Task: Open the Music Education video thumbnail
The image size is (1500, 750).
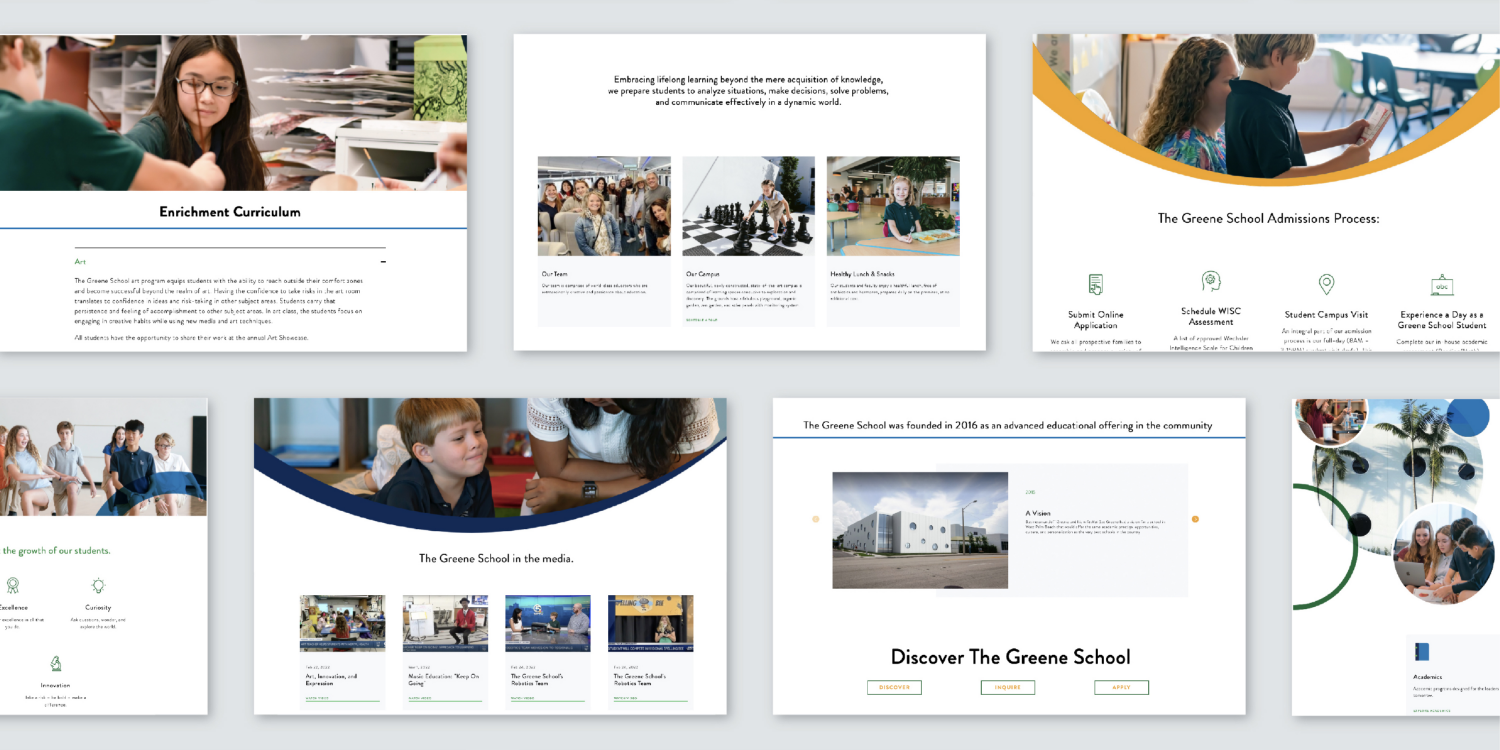Action: click(x=445, y=623)
